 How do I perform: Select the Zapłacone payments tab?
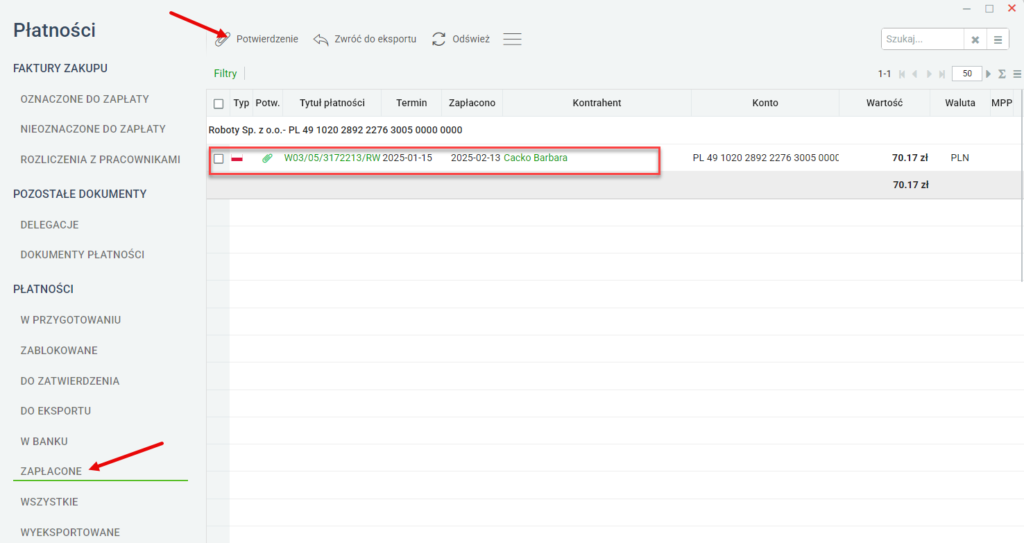[51, 471]
